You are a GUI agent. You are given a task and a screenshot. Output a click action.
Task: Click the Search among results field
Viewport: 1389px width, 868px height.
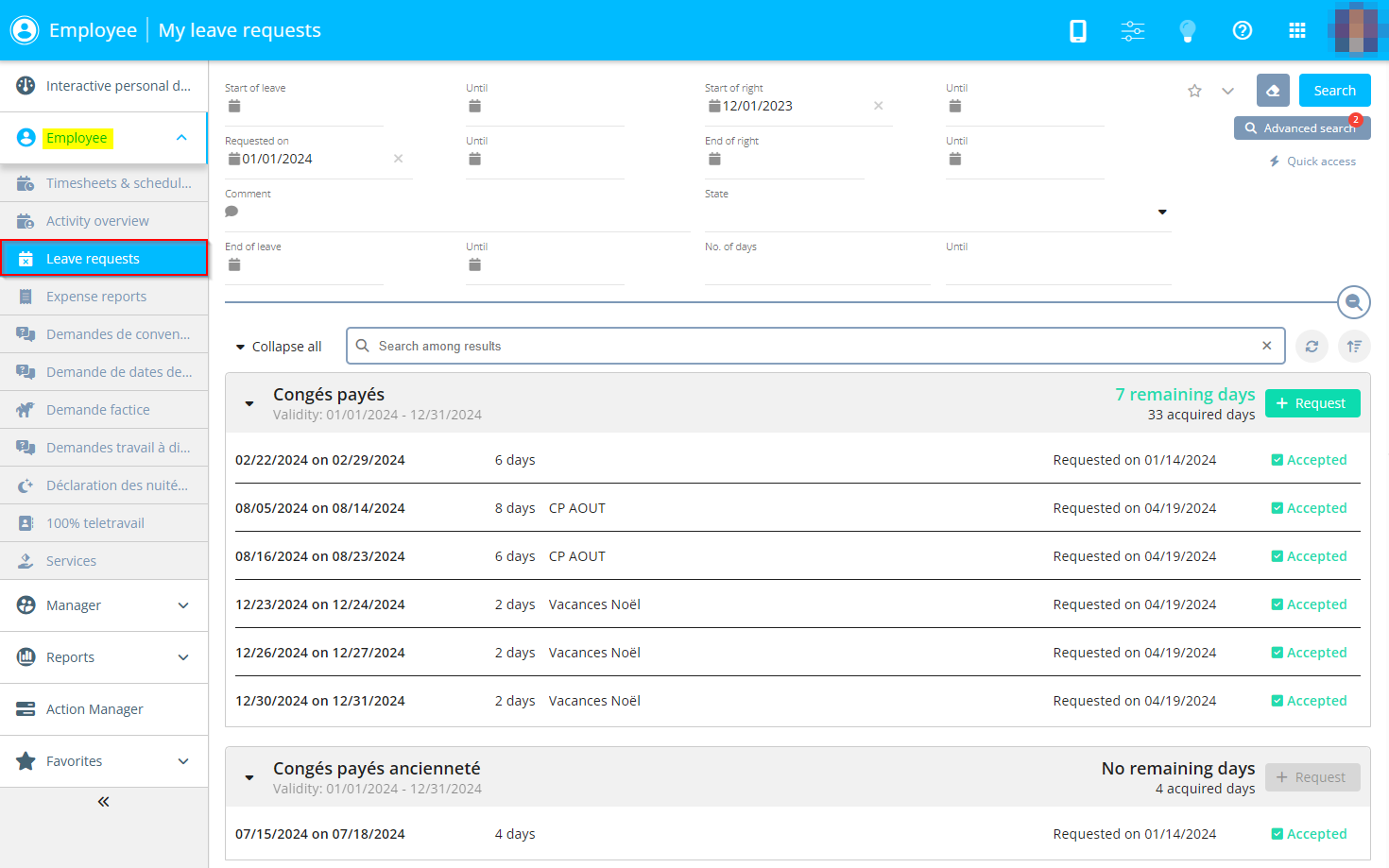click(x=813, y=347)
